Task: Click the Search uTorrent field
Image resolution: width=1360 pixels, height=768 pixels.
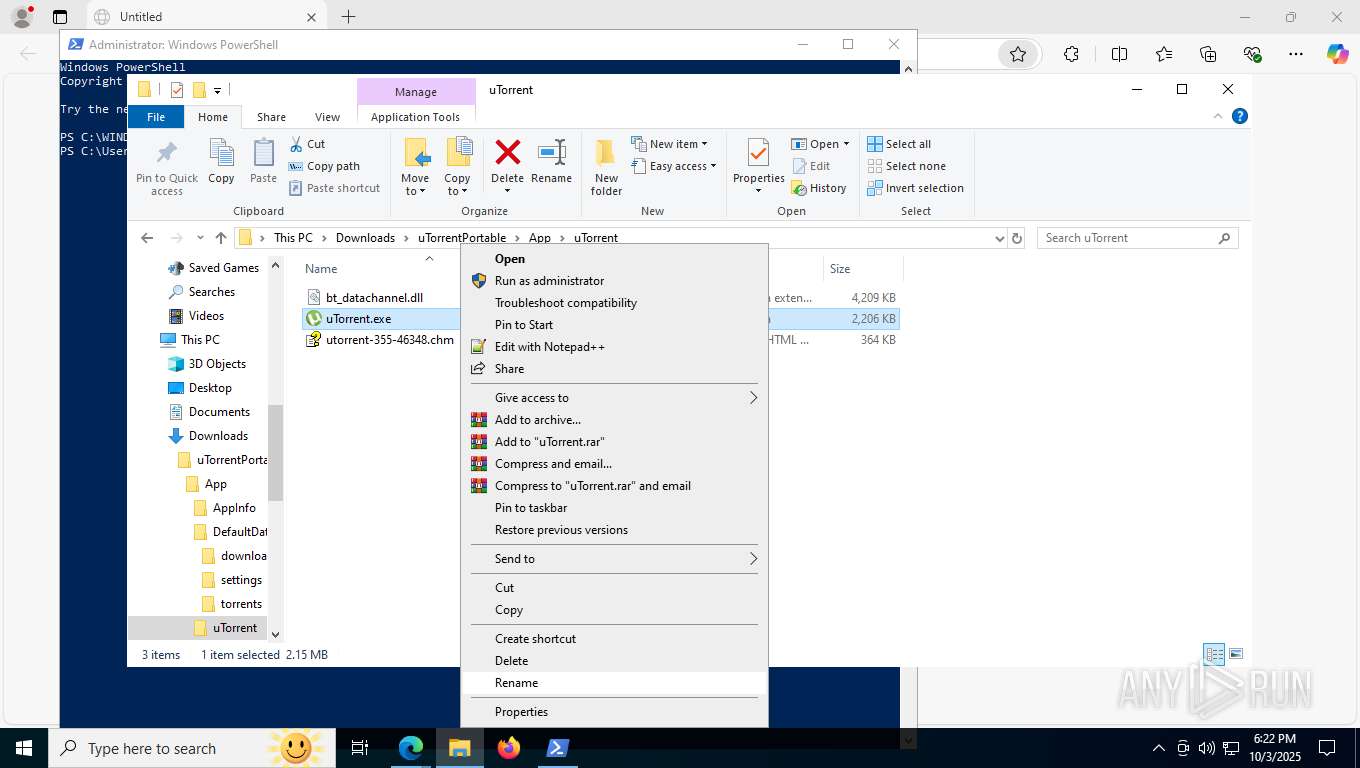Action: pyautogui.click(x=1137, y=238)
